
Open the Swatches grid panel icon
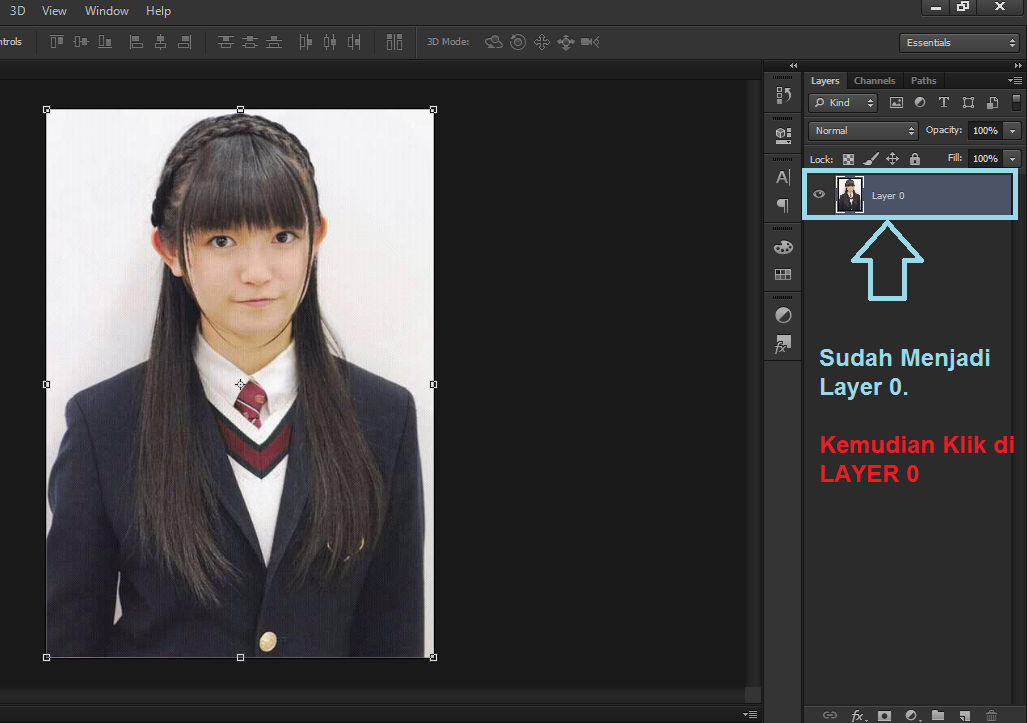(x=783, y=274)
